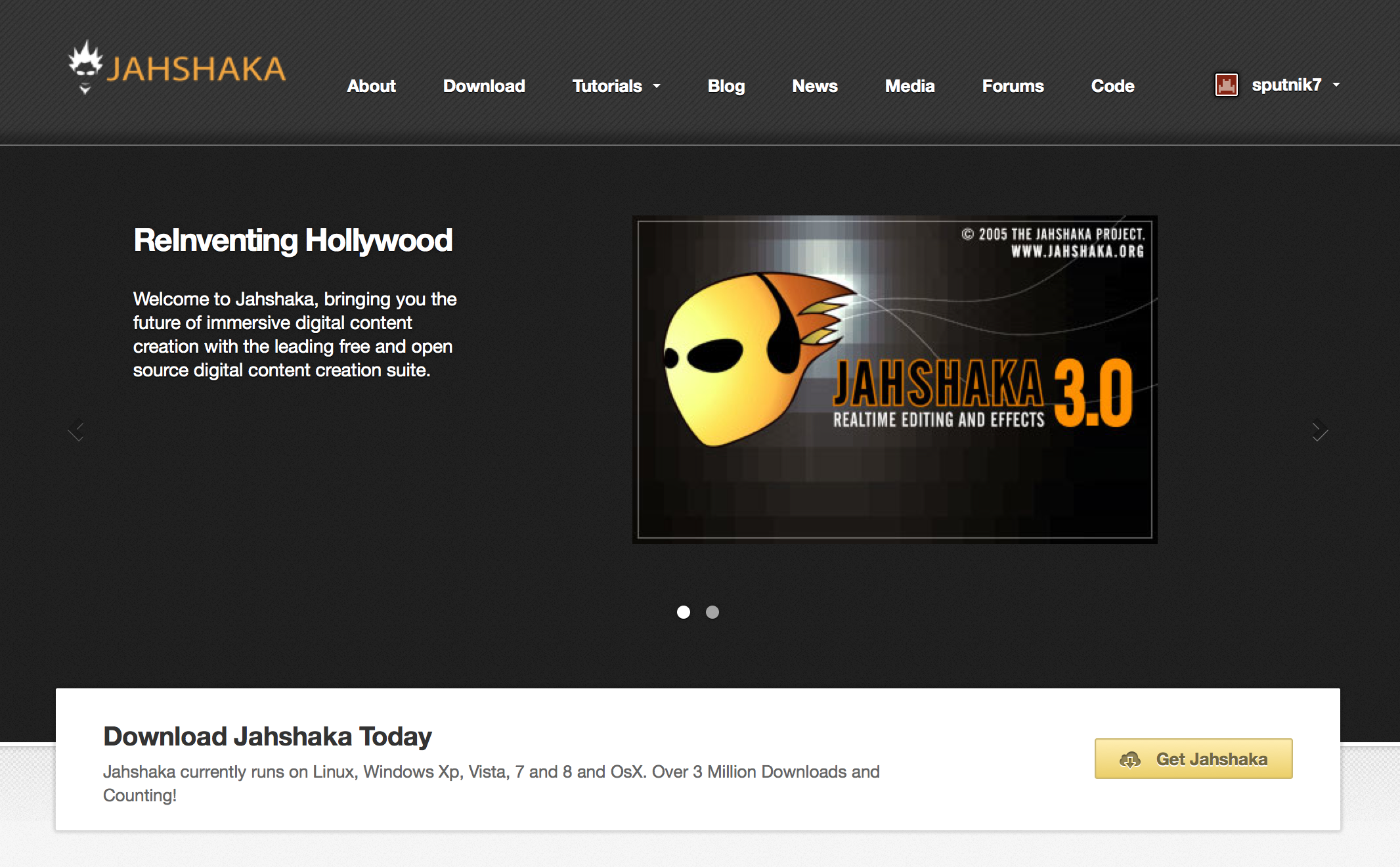
Task: Click the 'Jahshaka currently runs on Linux' text
Action: (491, 784)
